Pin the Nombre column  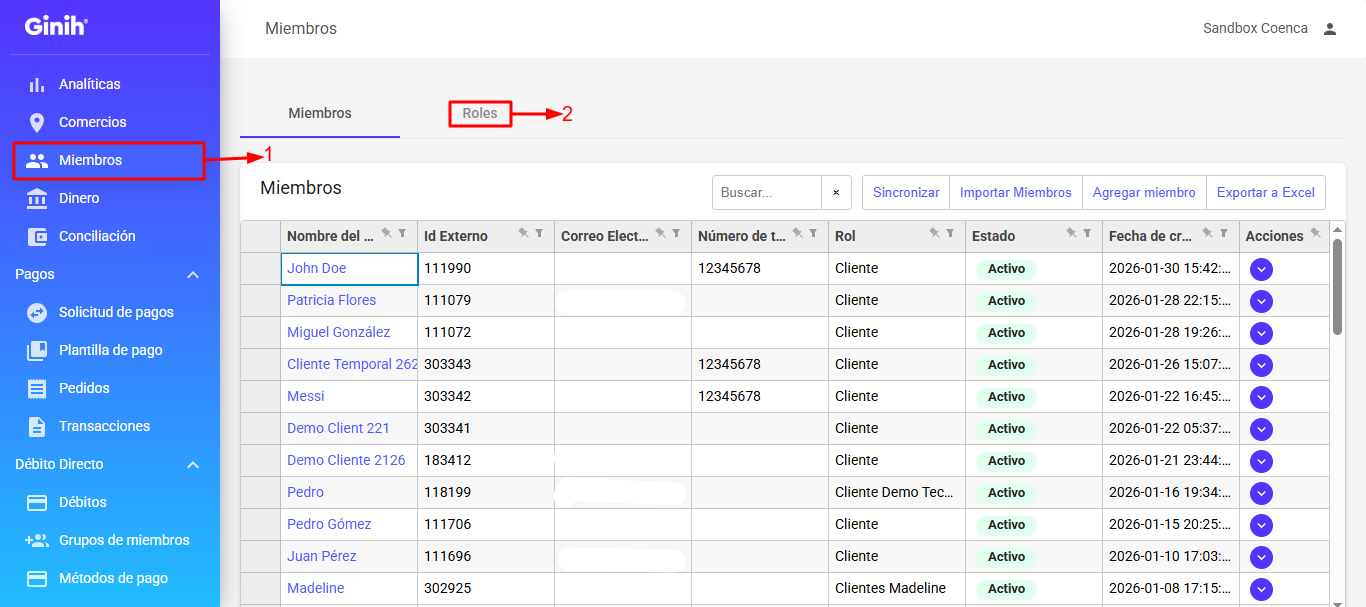pos(386,233)
